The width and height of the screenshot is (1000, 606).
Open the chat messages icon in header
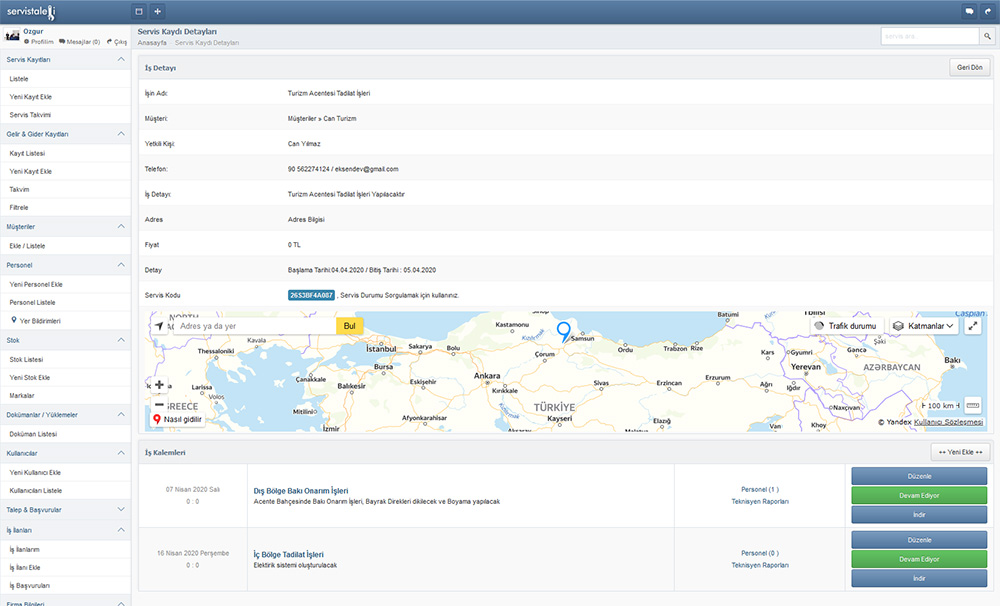tap(968, 11)
